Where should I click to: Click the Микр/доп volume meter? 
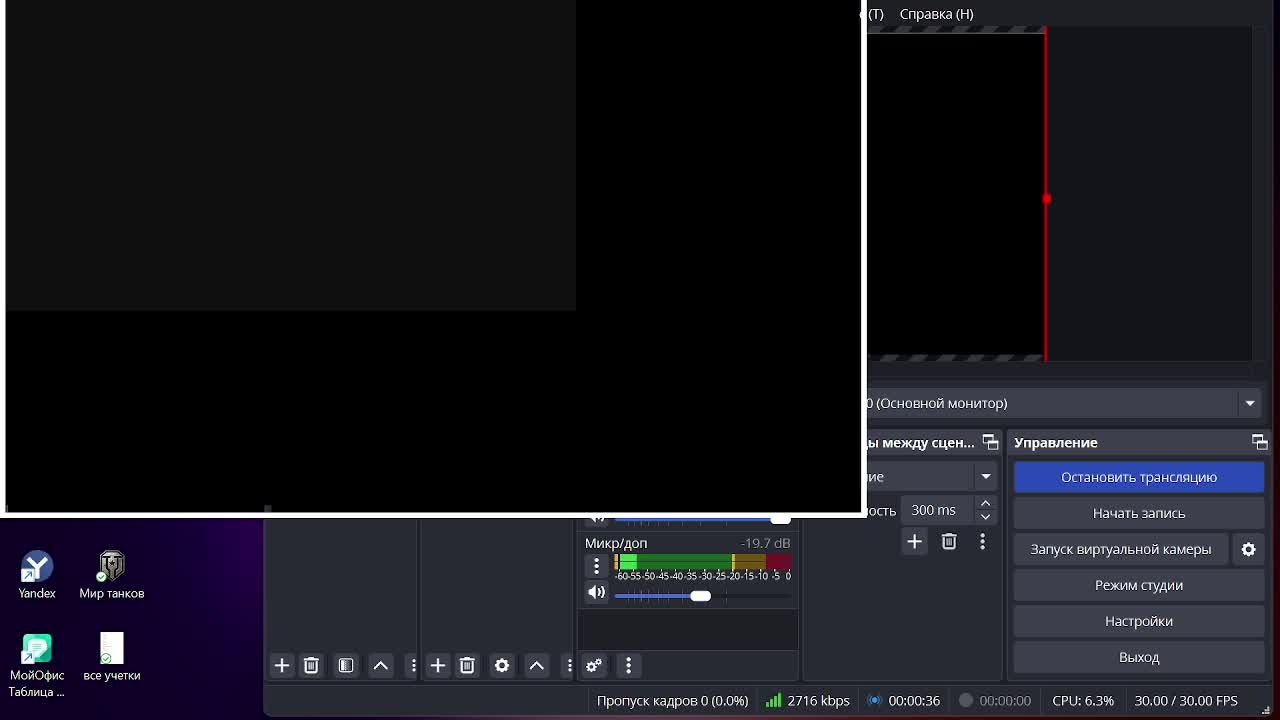click(703, 563)
